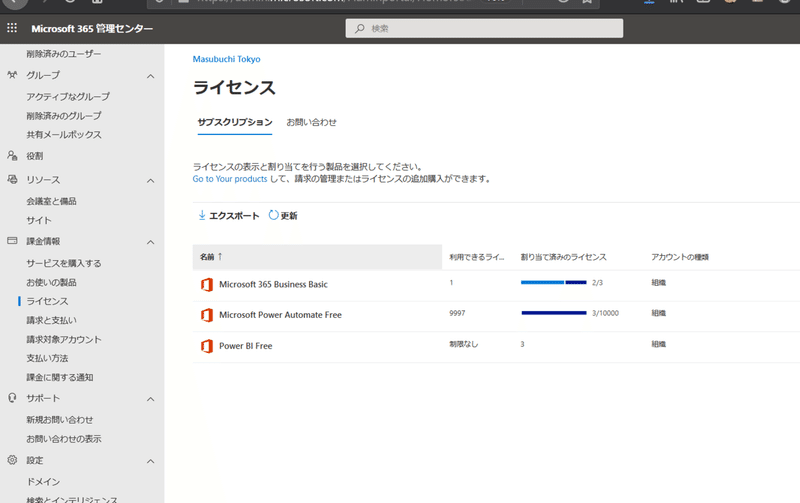The width and height of the screenshot is (800, 503).
Task: Click the Office icon for Power BI Free
Action: [x=207, y=346]
